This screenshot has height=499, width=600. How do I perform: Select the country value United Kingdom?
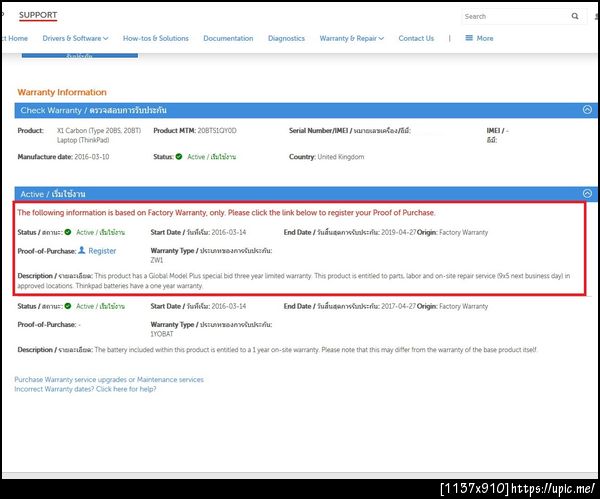pyautogui.click(x=341, y=157)
